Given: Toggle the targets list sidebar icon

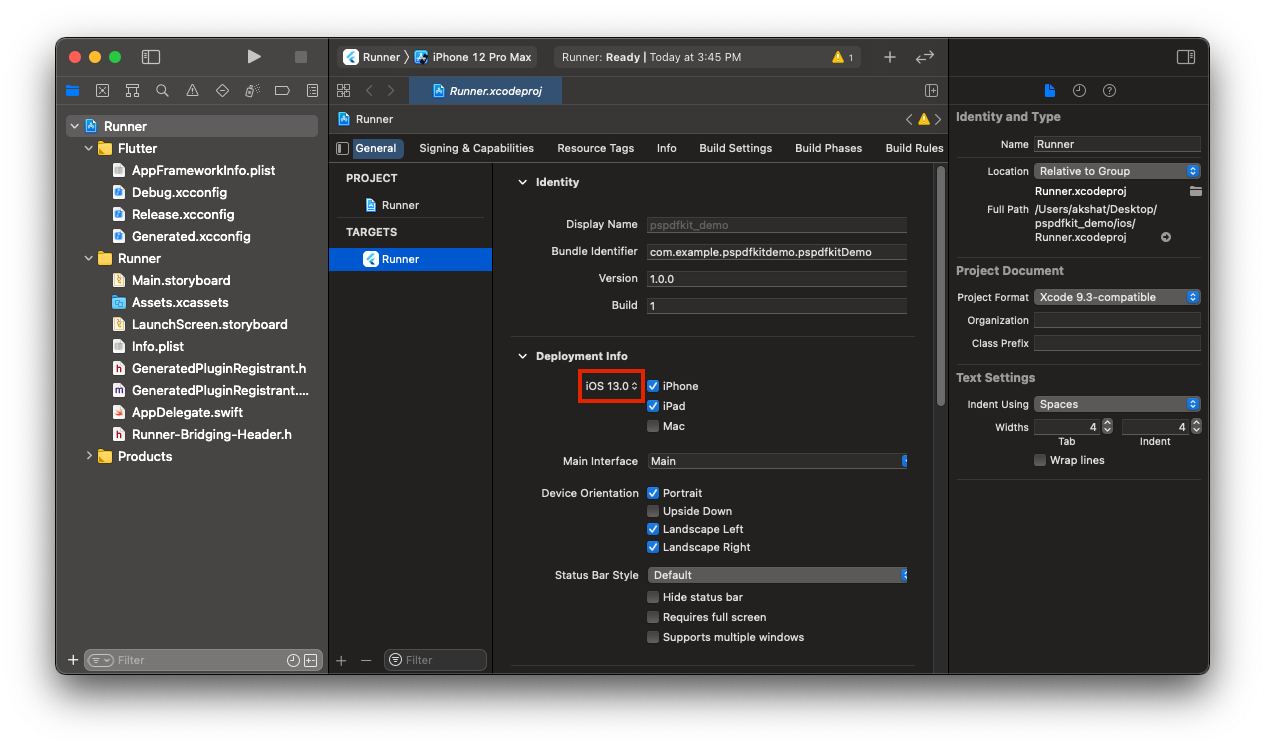Looking at the screenshot, I should click(x=343, y=148).
